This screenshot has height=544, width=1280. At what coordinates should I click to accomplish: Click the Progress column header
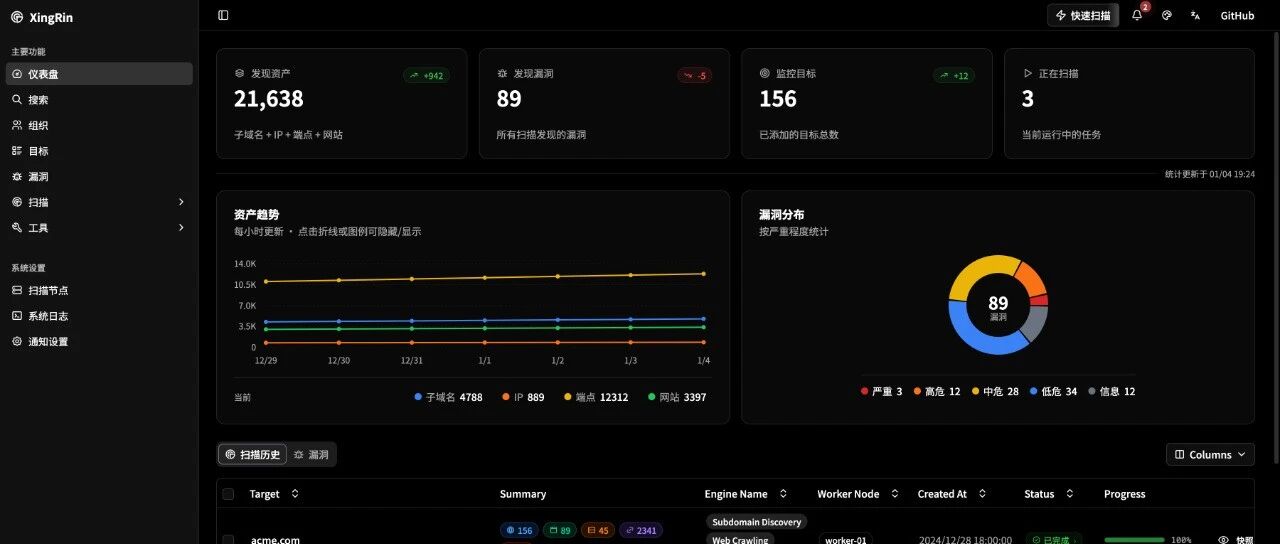pyautogui.click(x=1124, y=494)
